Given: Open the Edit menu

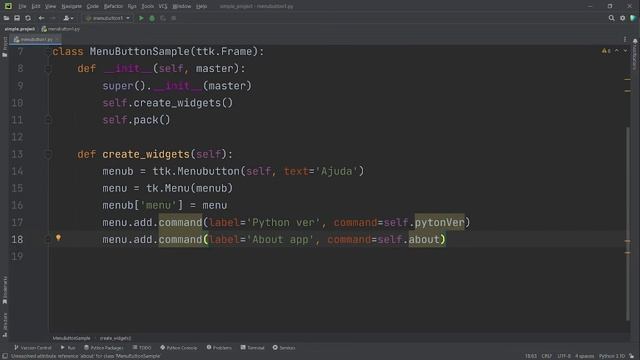Looking at the screenshot, I should point(36,6).
